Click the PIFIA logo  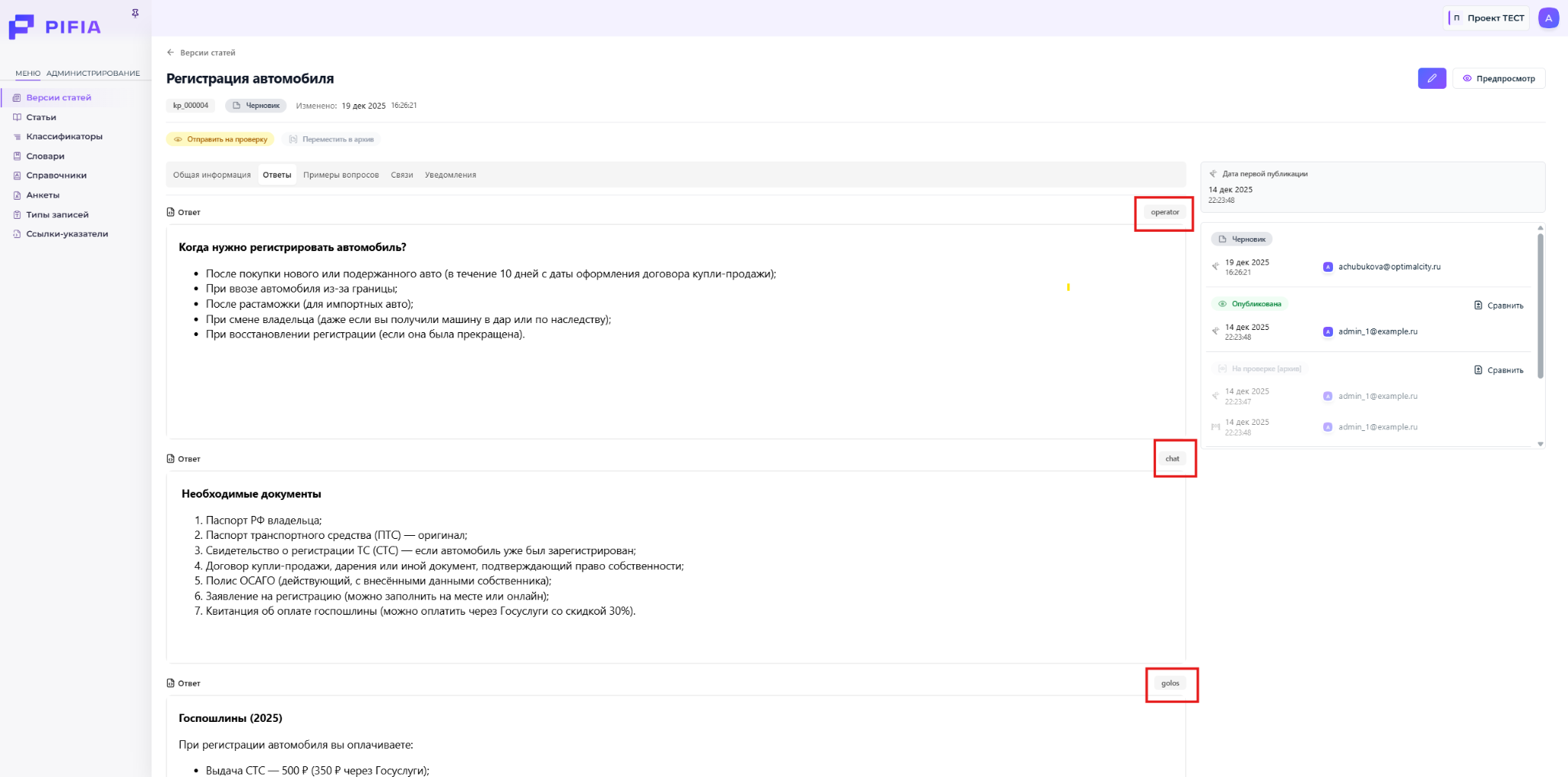pyautogui.click(x=55, y=27)
